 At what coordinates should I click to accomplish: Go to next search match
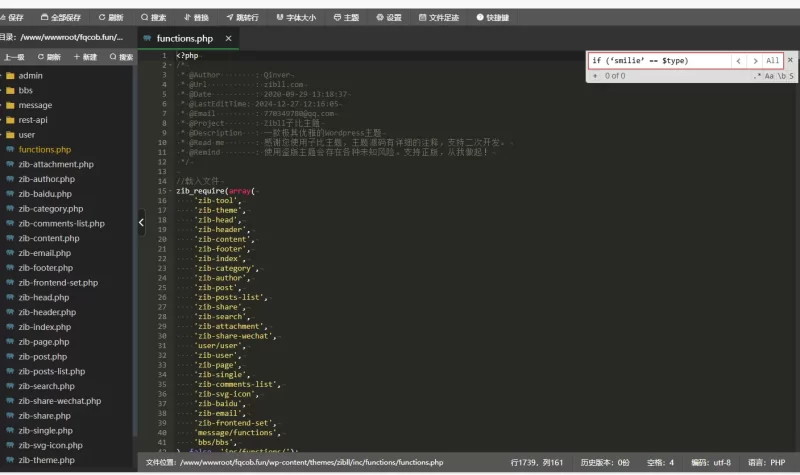pyautogui.click(x=755, y=61)
